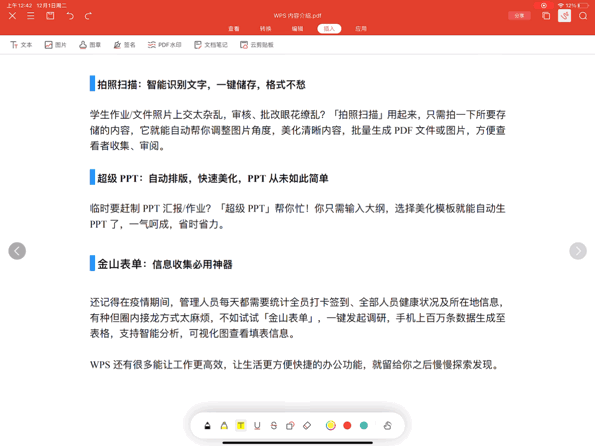Open the yellow custom color picker
595x446 pixels.
pyautogui.click(x=331, y=426)
